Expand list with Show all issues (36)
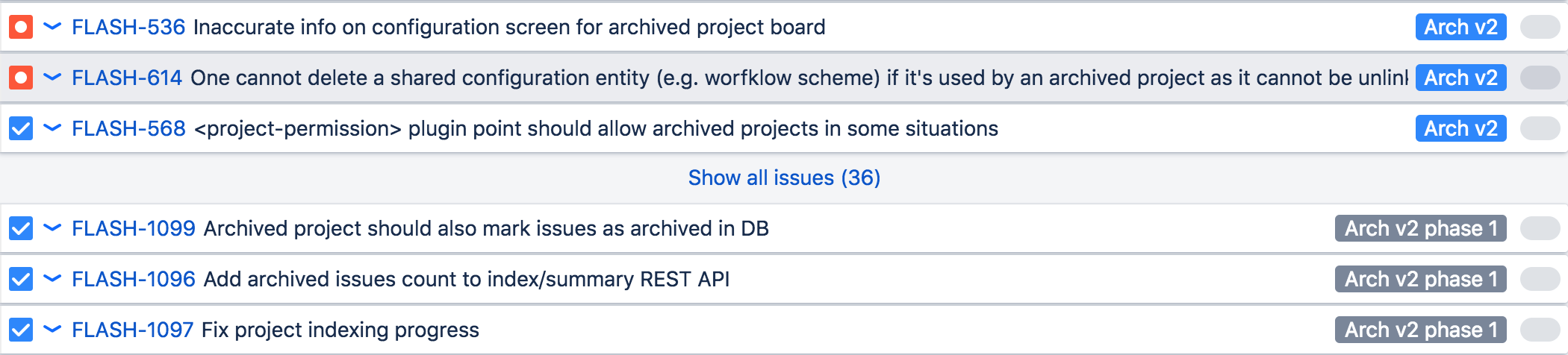This screenshot has width=1568, height=355. [x=784, y=177]
